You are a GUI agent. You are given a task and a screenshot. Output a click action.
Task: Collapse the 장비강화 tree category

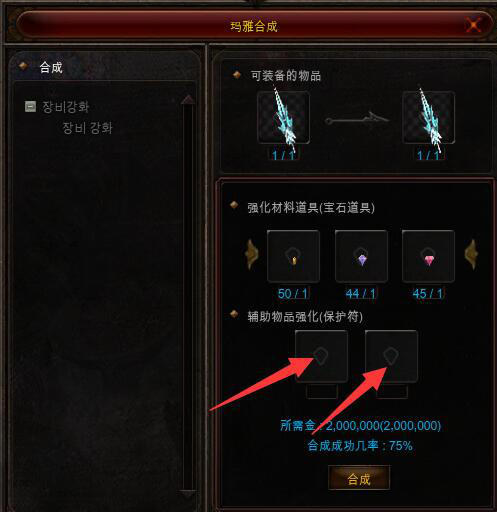(x=30, y=107)
